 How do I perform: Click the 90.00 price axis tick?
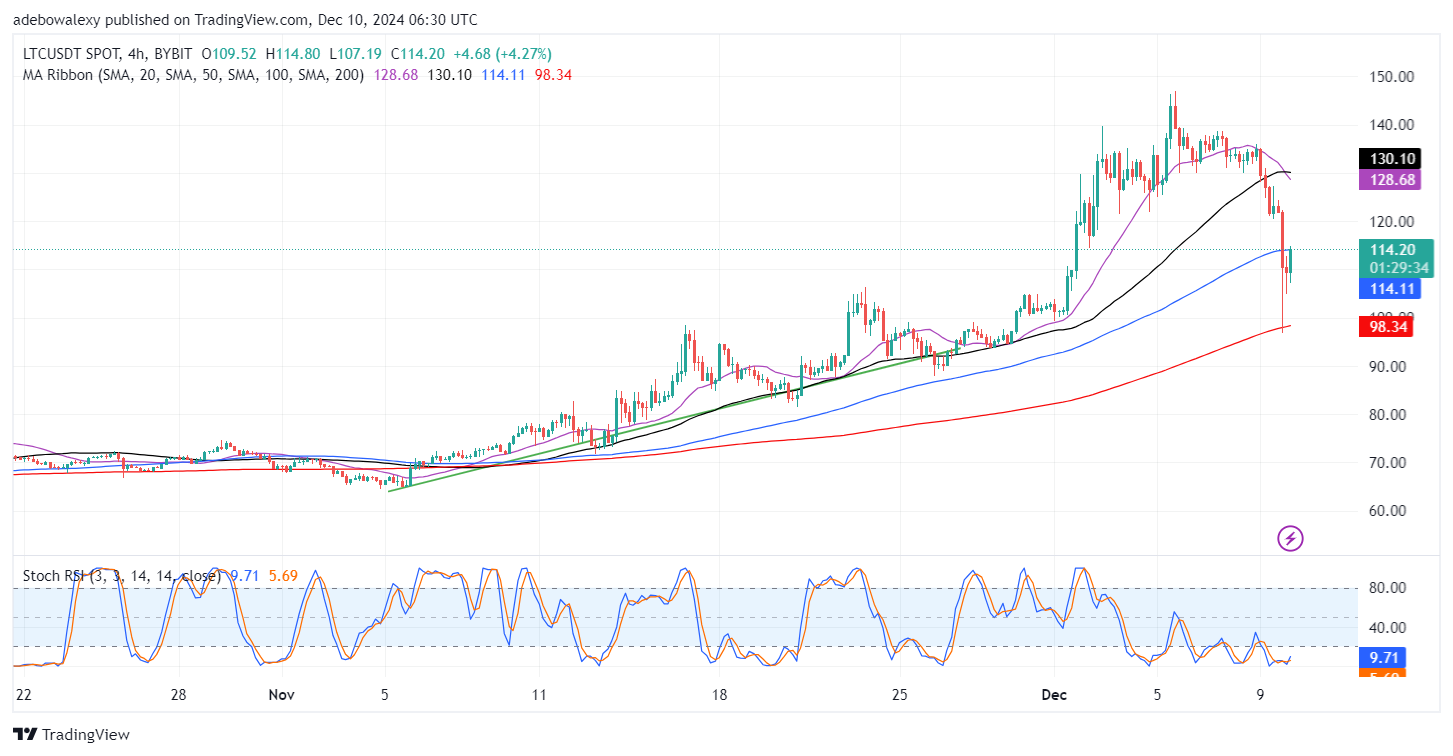click(1386, 367)
